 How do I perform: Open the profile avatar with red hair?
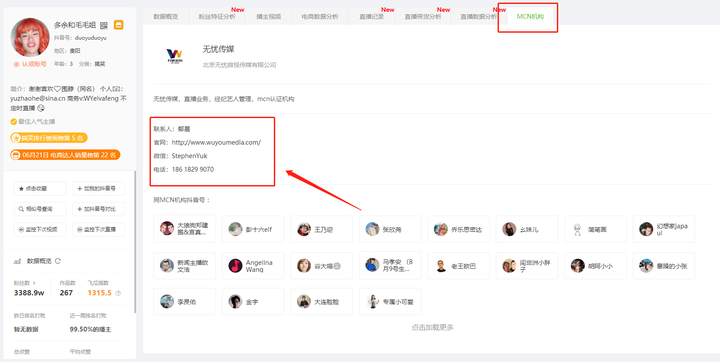30,37
